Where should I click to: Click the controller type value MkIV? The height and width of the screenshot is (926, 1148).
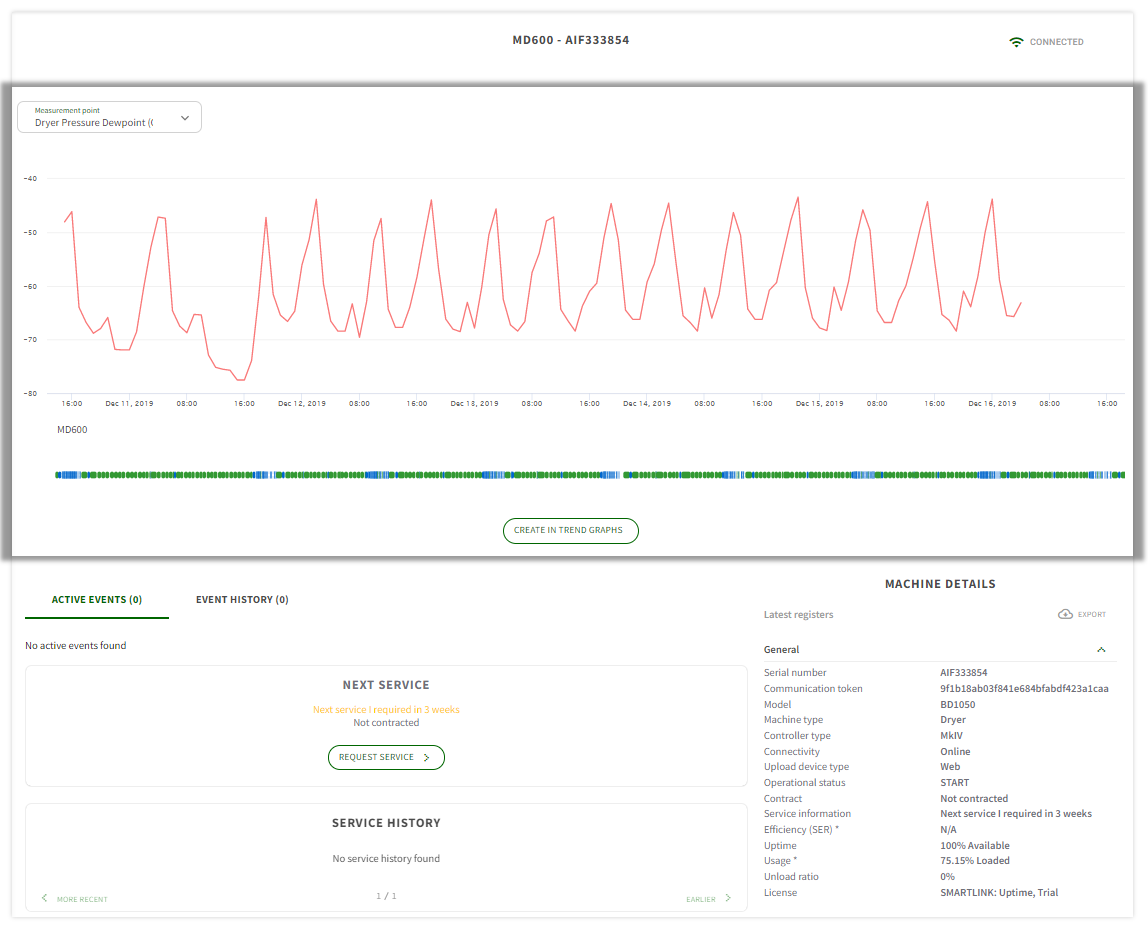coord(952,736)
